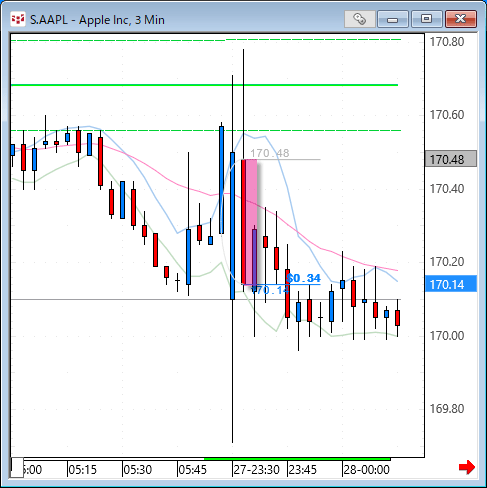Viewport: 487px width, 488px height.
Task: Click the 28-00:00 time axis label
Action: 366,470
